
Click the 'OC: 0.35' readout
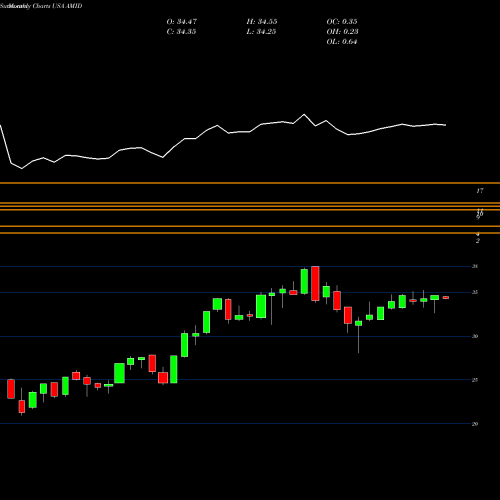342,22
